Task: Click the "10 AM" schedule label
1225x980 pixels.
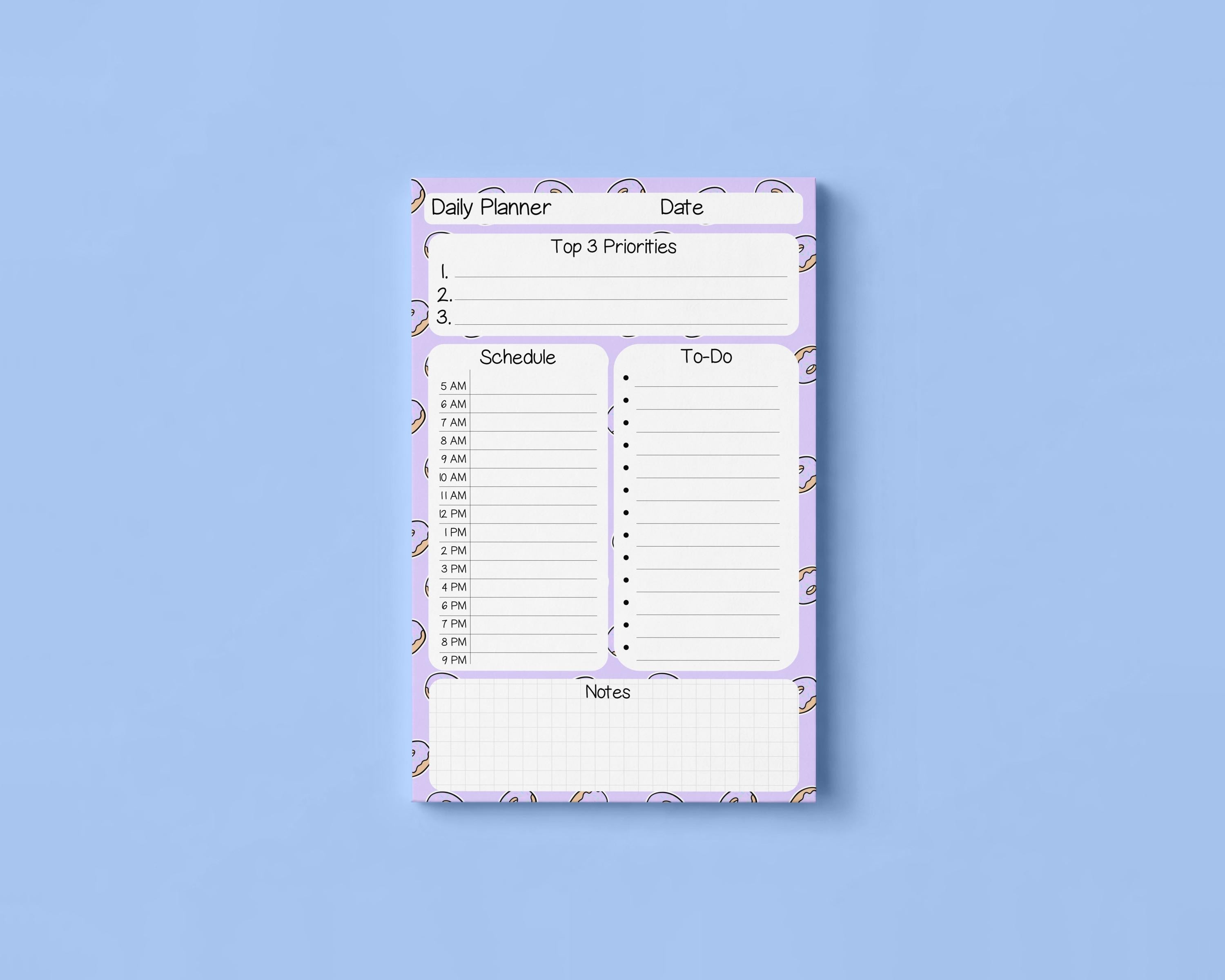Action: click(453, 477)
